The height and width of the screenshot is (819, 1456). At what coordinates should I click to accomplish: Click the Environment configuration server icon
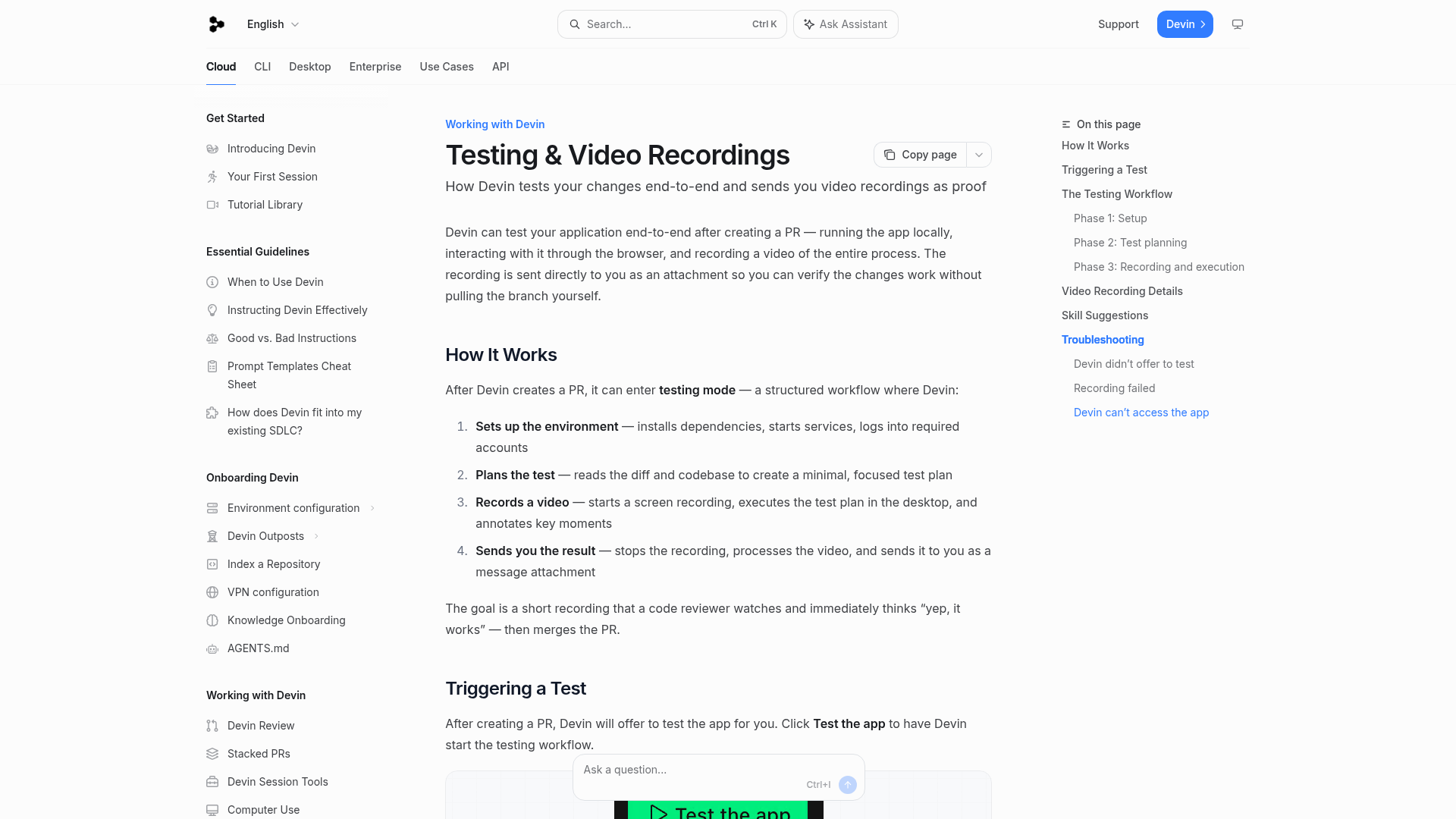[x=212, y=508]
